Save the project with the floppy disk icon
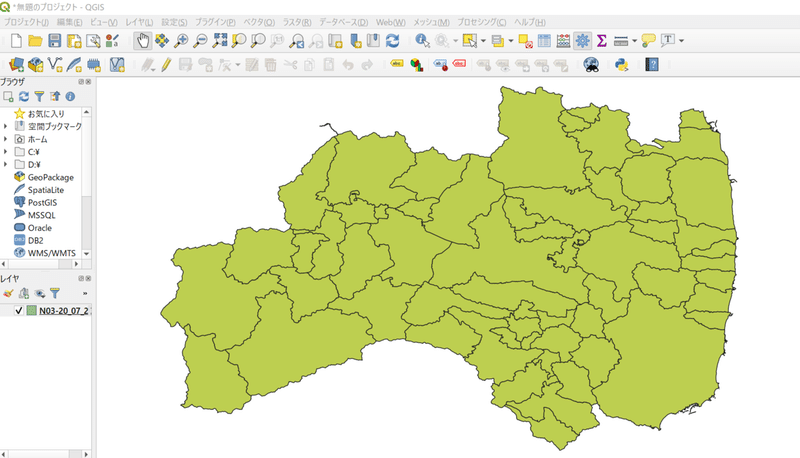800x458 pixels. coord(55,41)
